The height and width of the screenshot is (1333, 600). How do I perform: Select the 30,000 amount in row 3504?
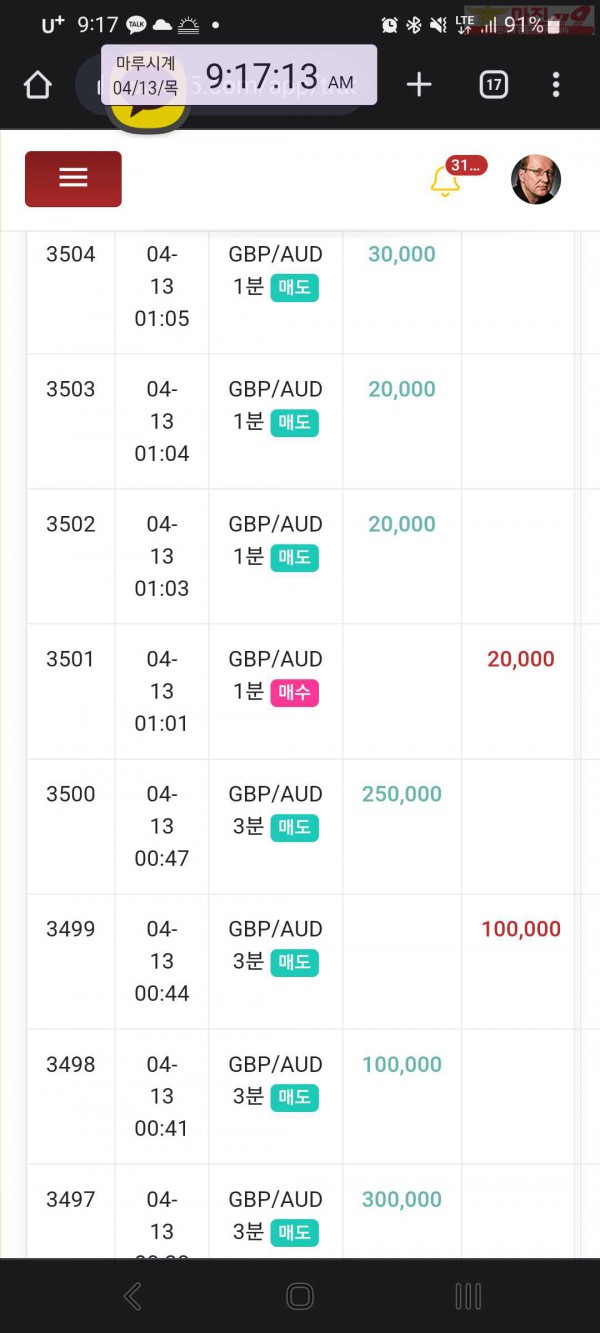pos(402,254)
